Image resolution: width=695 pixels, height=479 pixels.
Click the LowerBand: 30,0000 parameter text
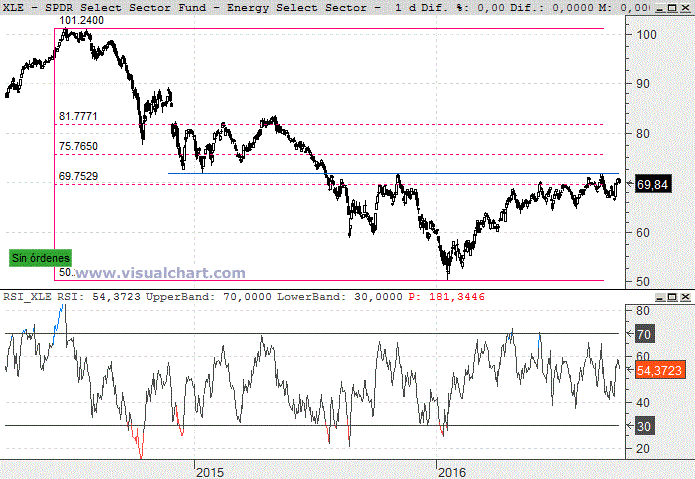click(x=340, y=296)
